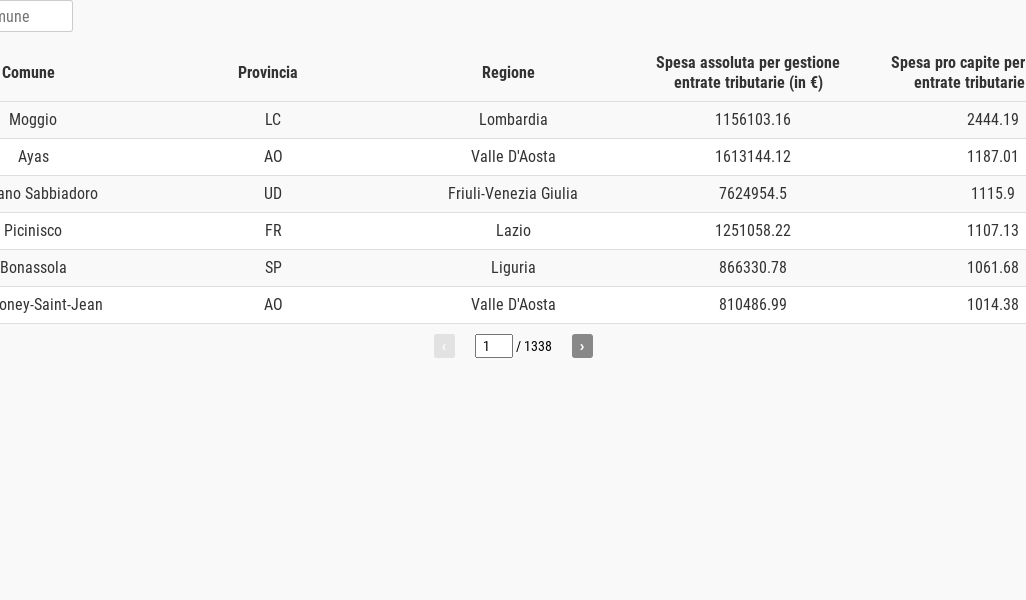Click the Friuli-Venezia Giulia region cell
The height and width of the screenshot is (600, 1026).
tap(512, 193)
